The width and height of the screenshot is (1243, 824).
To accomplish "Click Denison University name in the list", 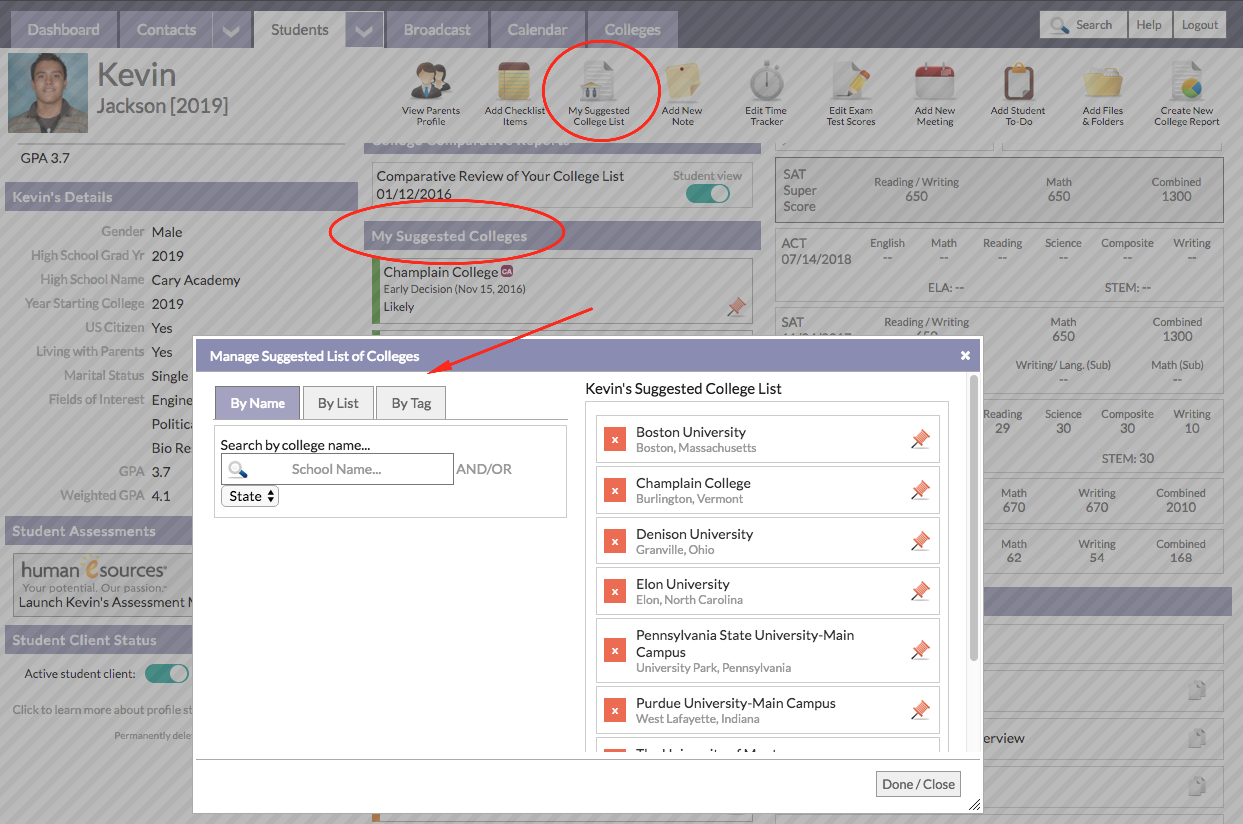I will click(695, 534).
